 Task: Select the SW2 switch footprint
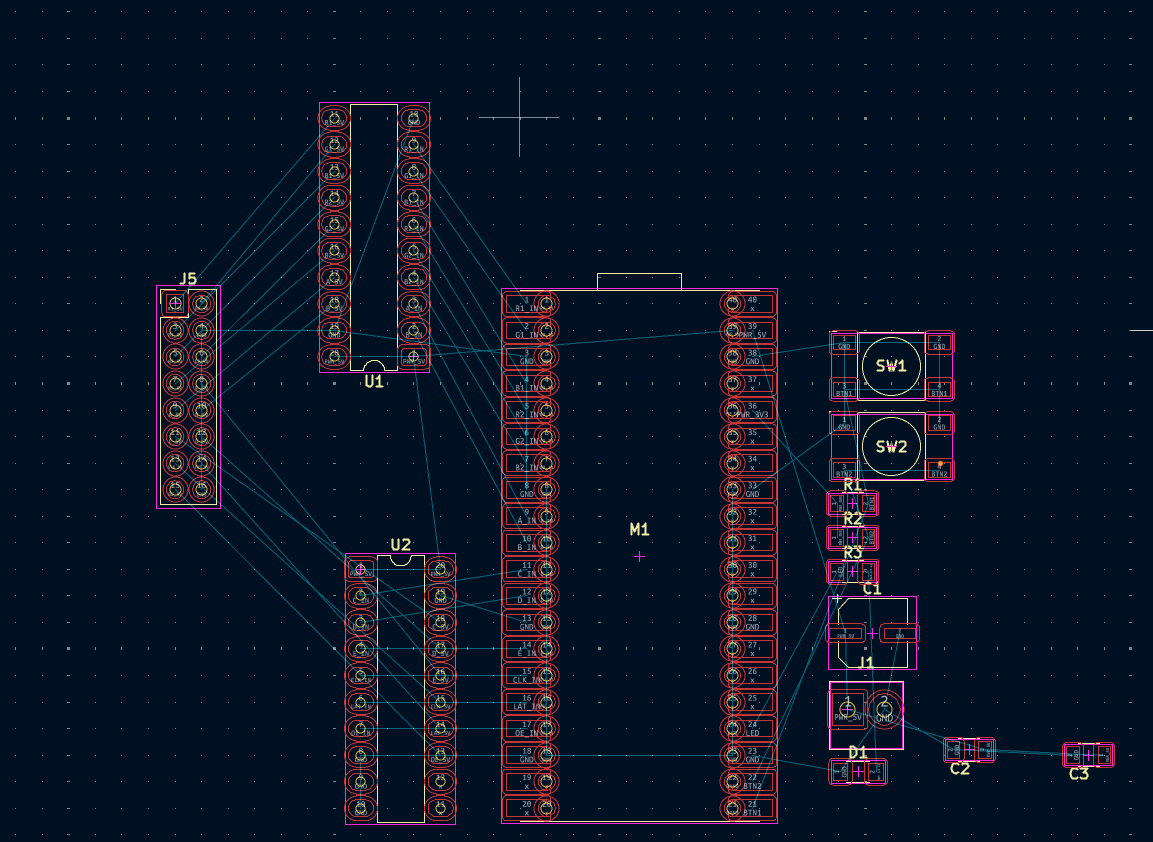891,446
